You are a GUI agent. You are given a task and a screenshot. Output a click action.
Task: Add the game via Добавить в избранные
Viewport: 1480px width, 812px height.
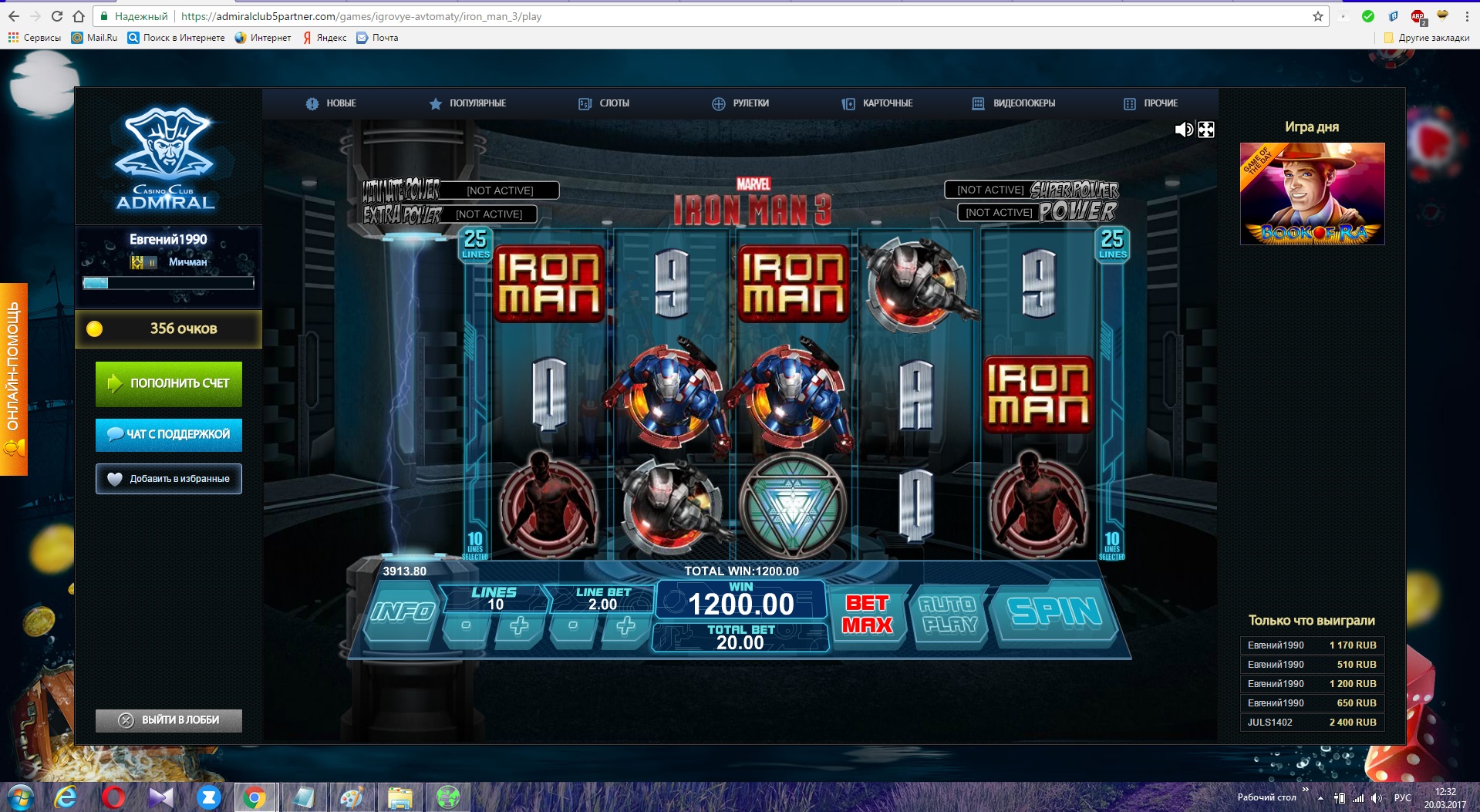click(x=169, y=479)
